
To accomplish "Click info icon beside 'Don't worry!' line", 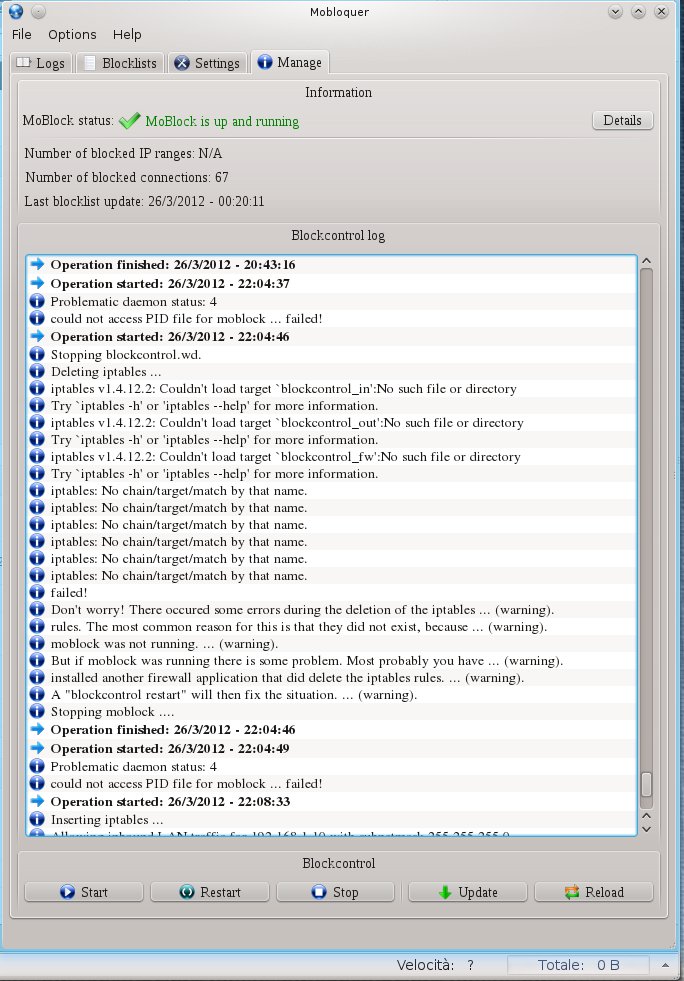I will tap(37, 609).
